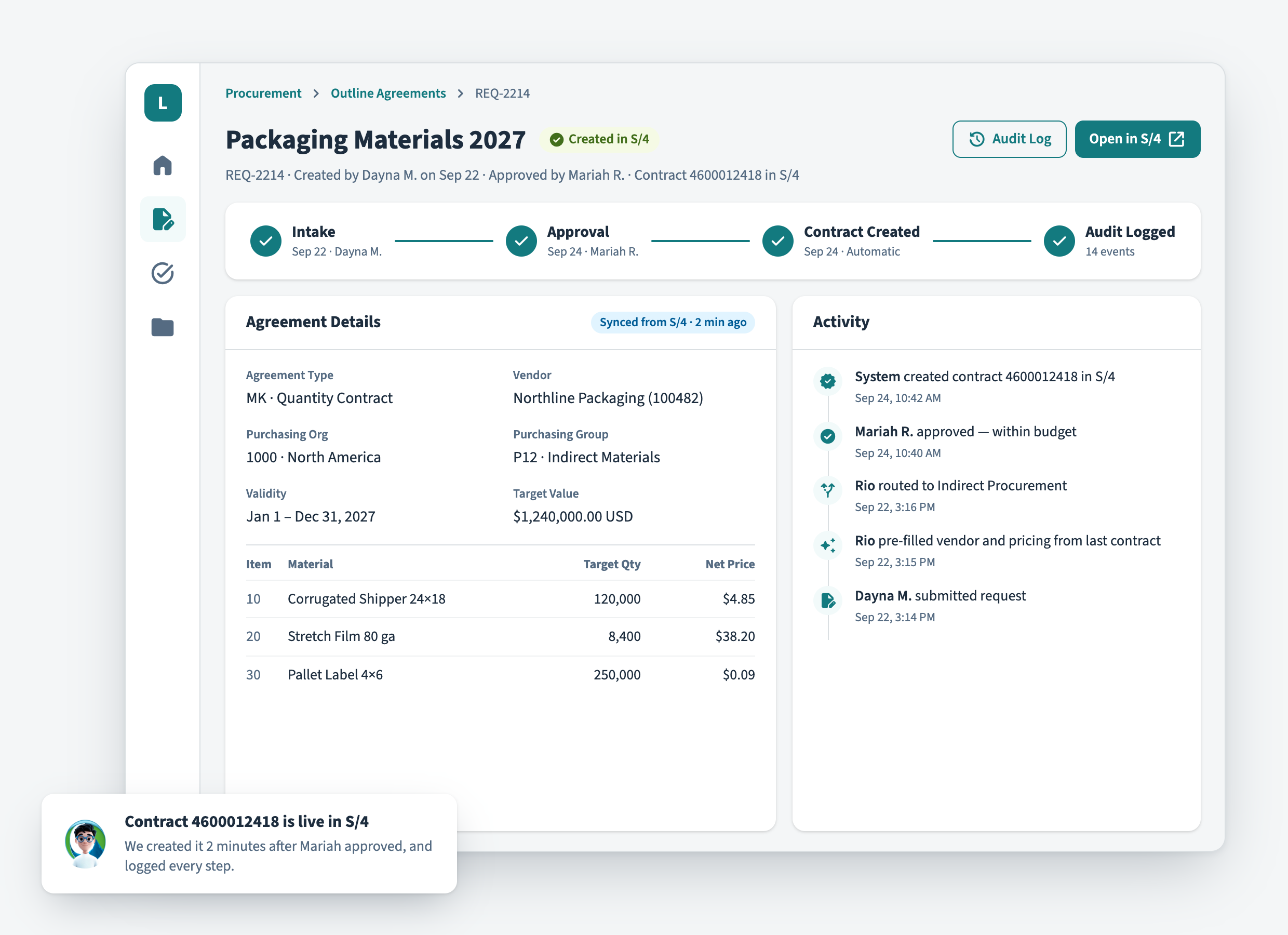
Task: Click MK · Quantity Contract value
Action: 319,398
